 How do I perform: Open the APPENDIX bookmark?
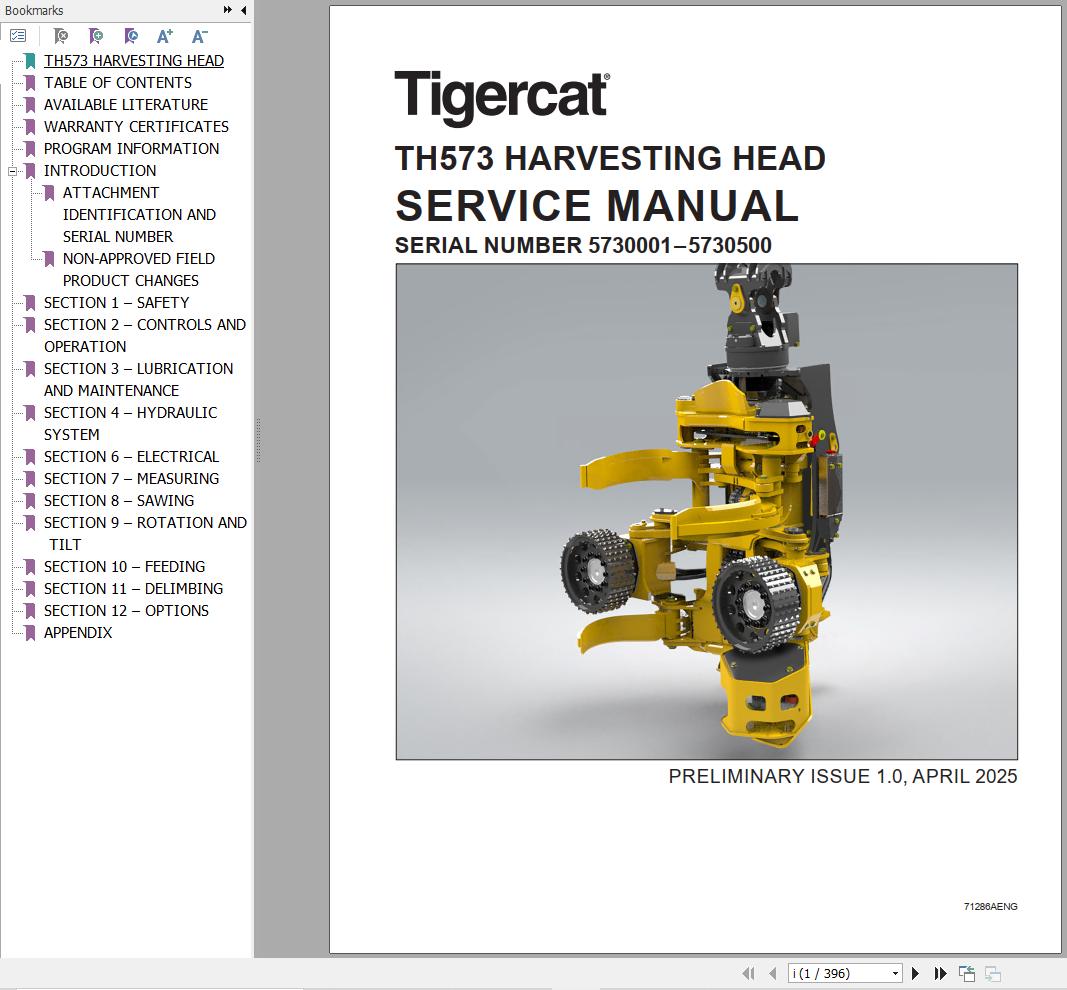pyautogui.click(x=77, y=632)
